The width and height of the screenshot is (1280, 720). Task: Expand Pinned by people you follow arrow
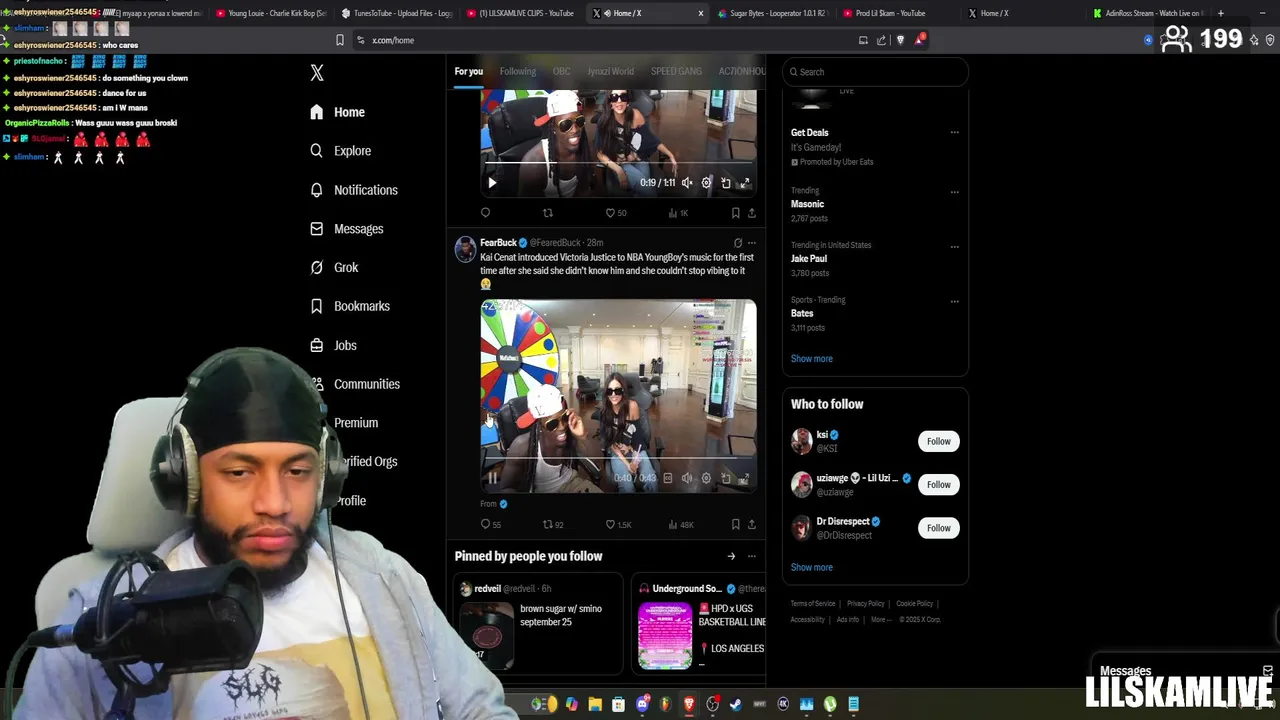coord(731,557)
